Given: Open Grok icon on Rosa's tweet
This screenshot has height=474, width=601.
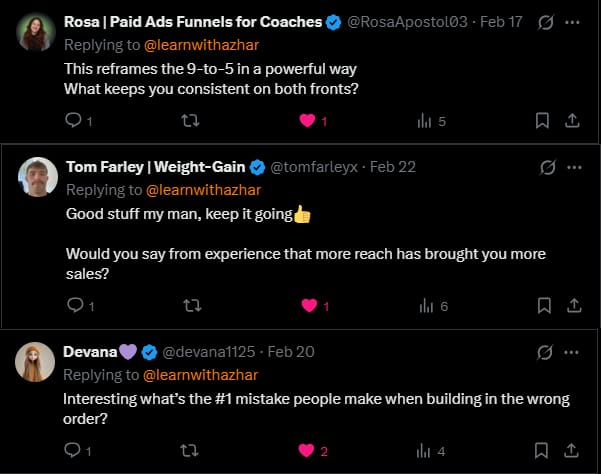Looking at the screenshot, I should [x=546, y=21].
